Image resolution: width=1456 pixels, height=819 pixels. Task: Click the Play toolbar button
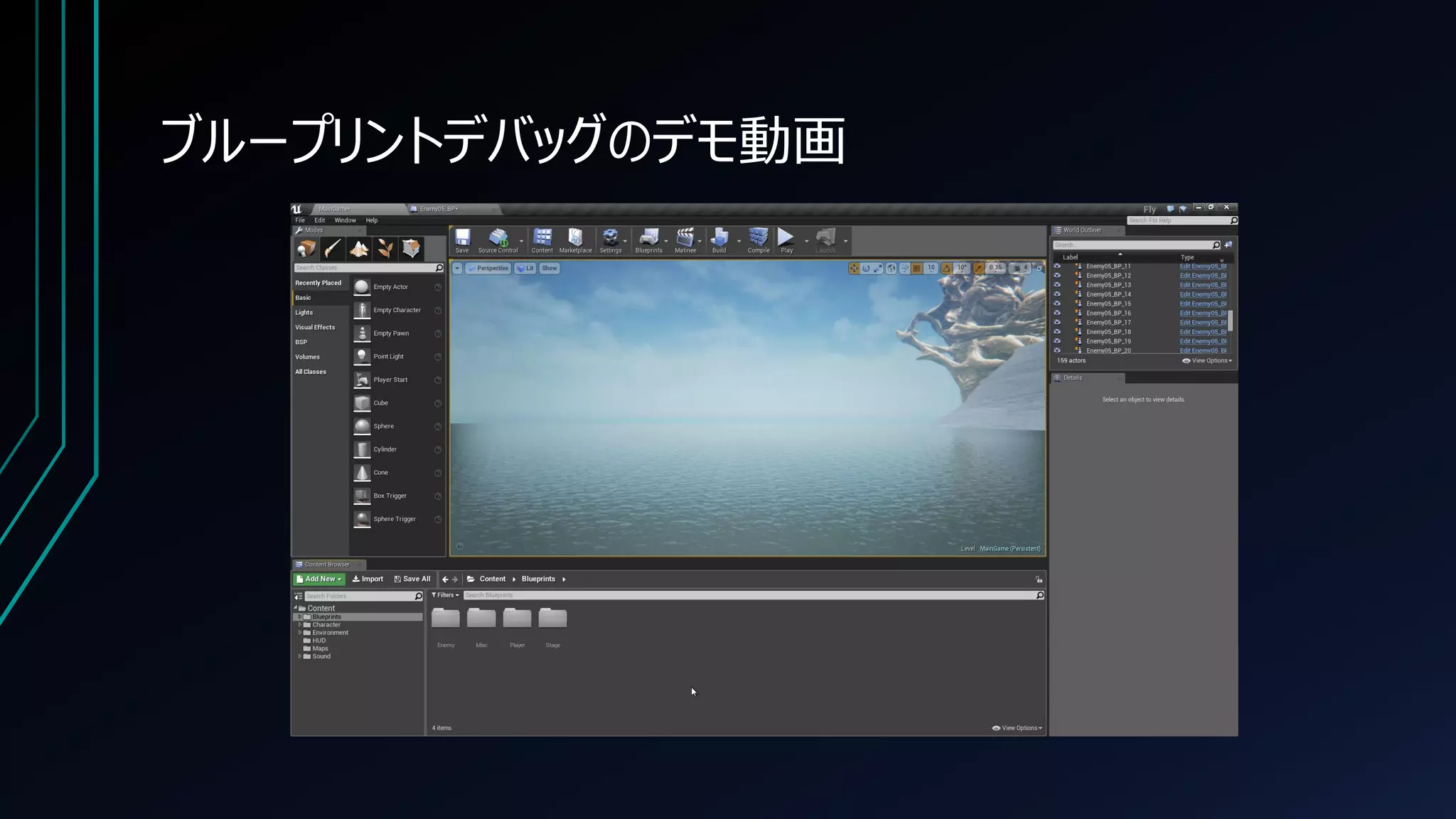pyautogui.click(x=786, y=240)
